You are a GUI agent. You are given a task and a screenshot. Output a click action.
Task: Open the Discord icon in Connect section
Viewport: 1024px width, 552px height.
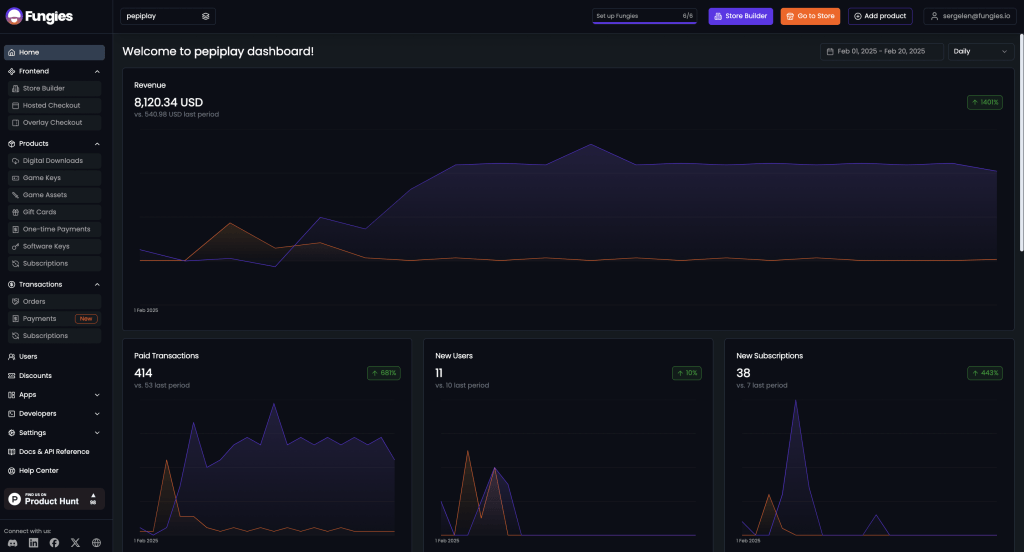tap(12, 543)
